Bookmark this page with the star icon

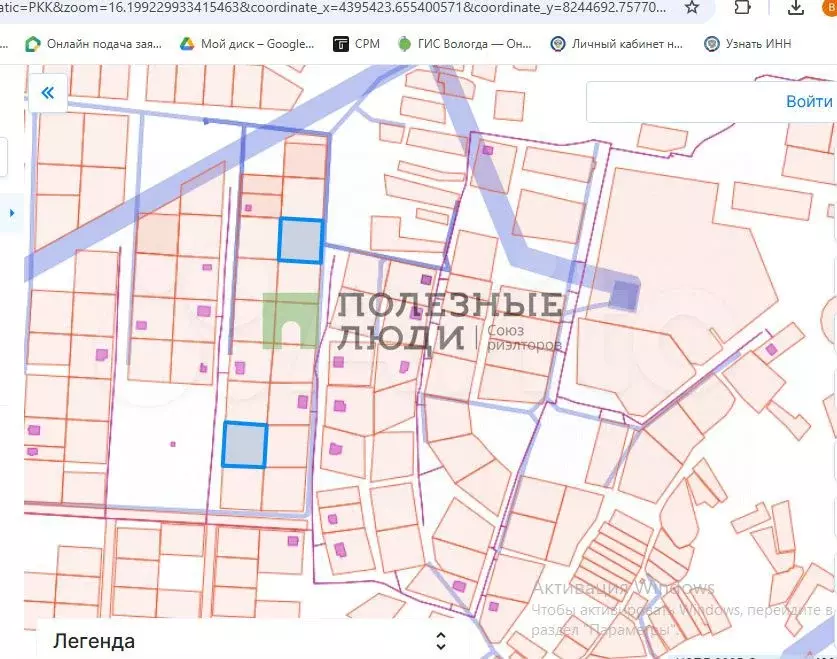[692, 8]
